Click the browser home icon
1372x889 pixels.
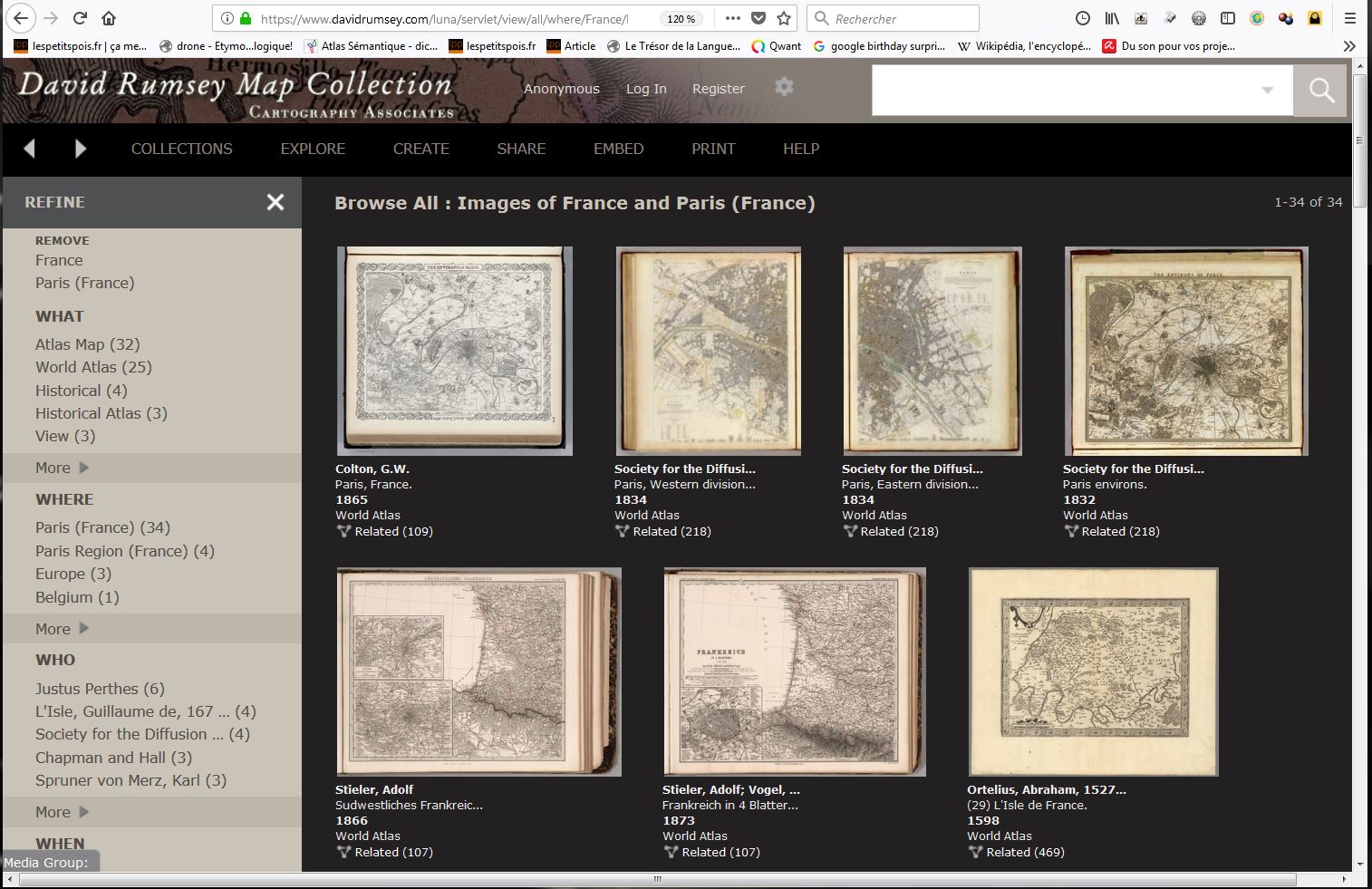point(109,18)
